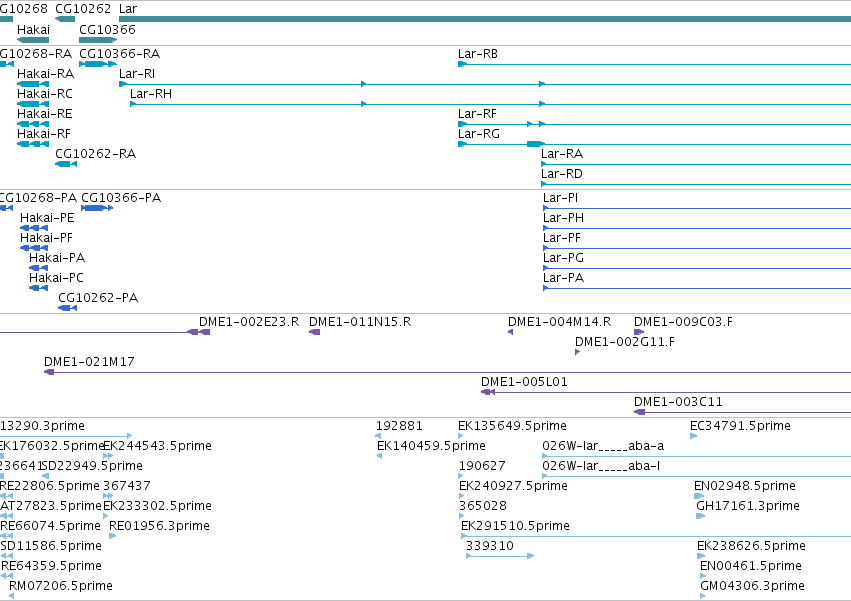Click EST EN00461.5prime

[x=751, y=566]
